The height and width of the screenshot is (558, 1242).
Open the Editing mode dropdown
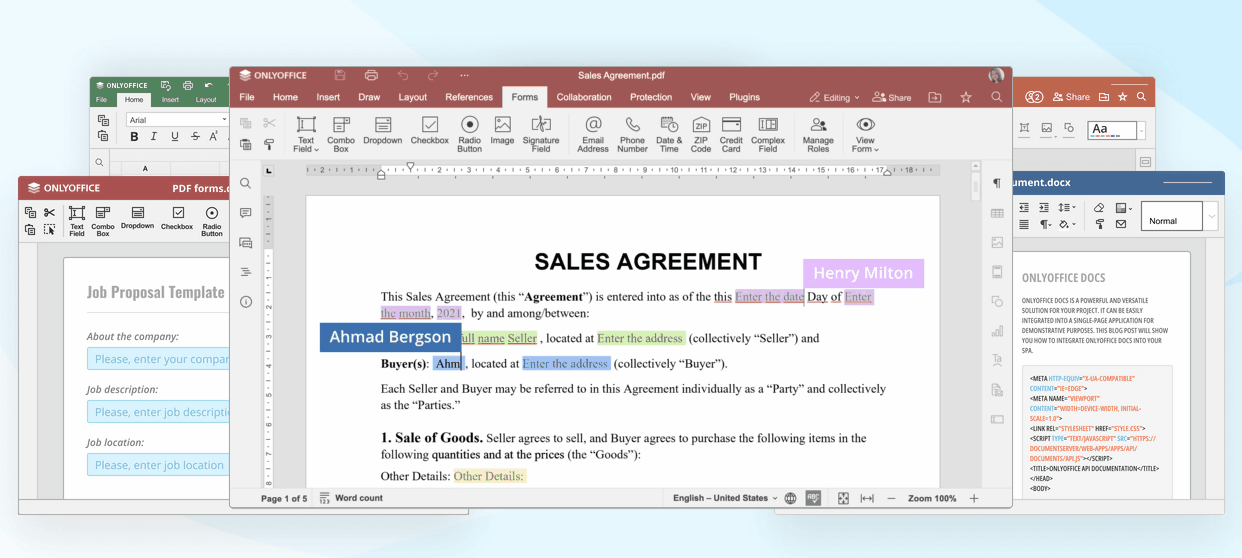pos(835,97)
